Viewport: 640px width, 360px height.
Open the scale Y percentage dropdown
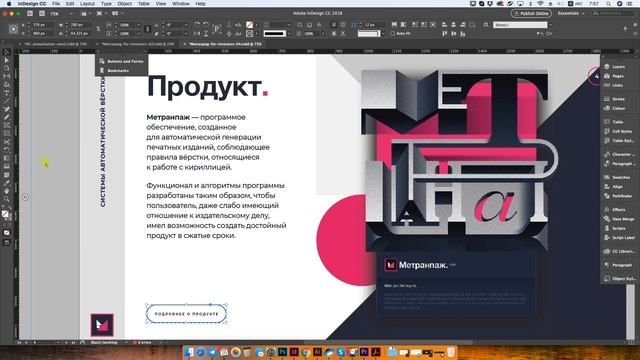[139, 33]
